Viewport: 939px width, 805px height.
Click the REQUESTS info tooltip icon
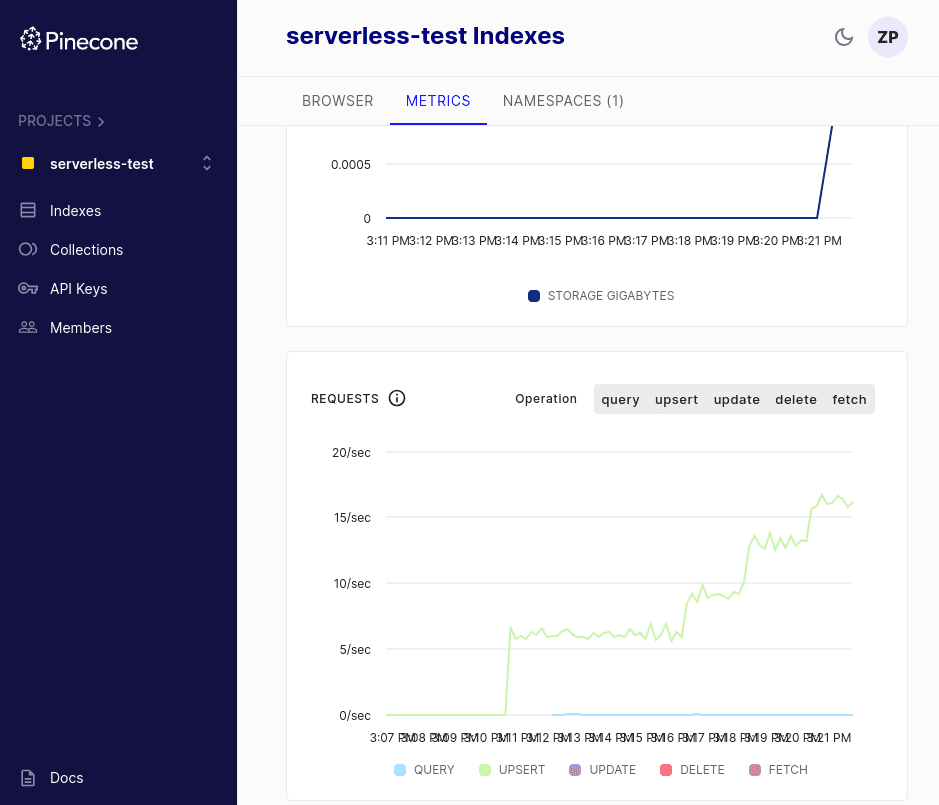pos(397,398)
